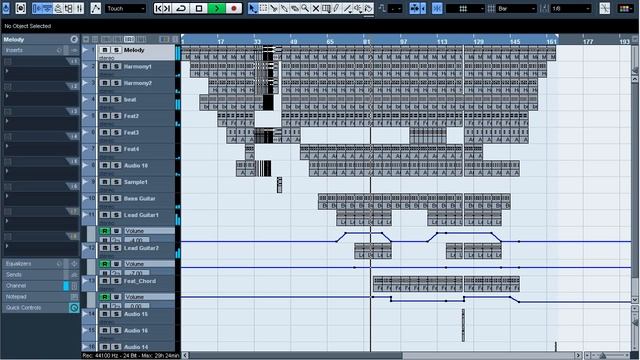Open the Touch automation mode dropdown
The image size is (640, 360).
coord(125,8)
